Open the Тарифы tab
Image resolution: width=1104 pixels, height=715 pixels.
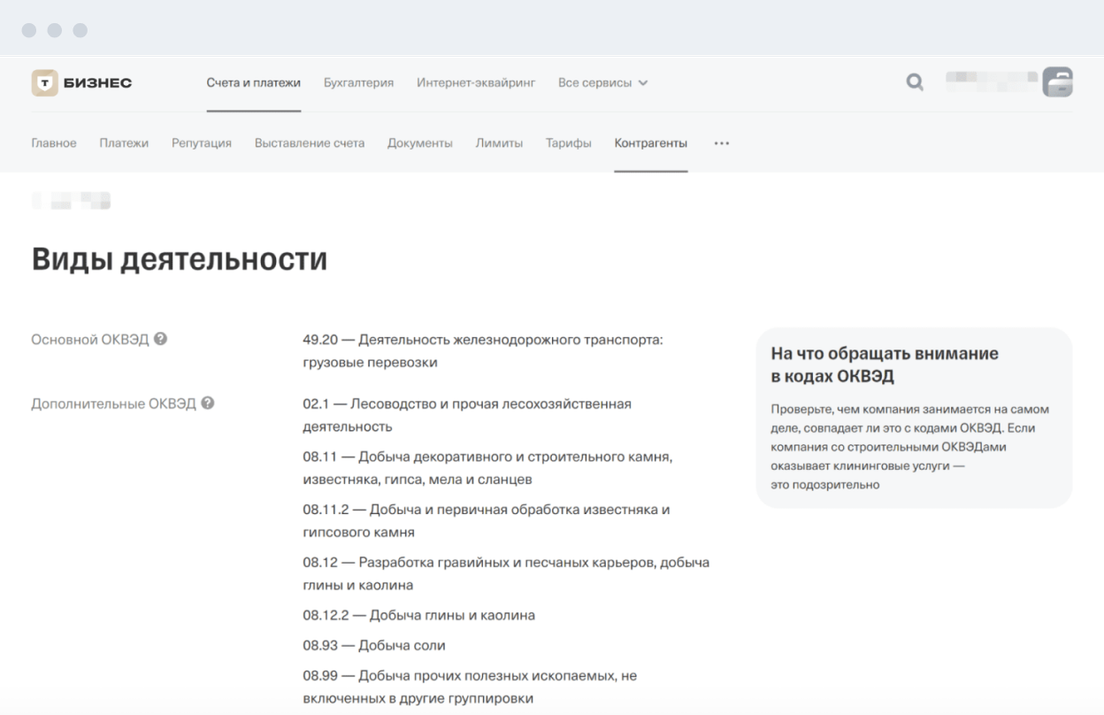(568, 143)
